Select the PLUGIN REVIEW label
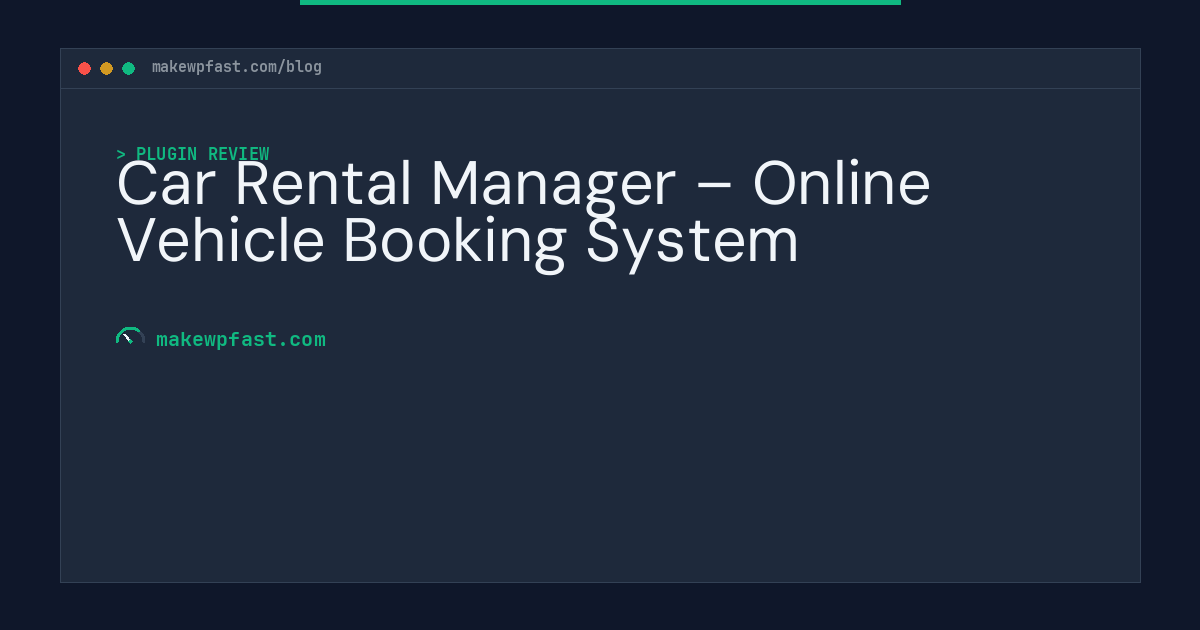 [203, 154]
